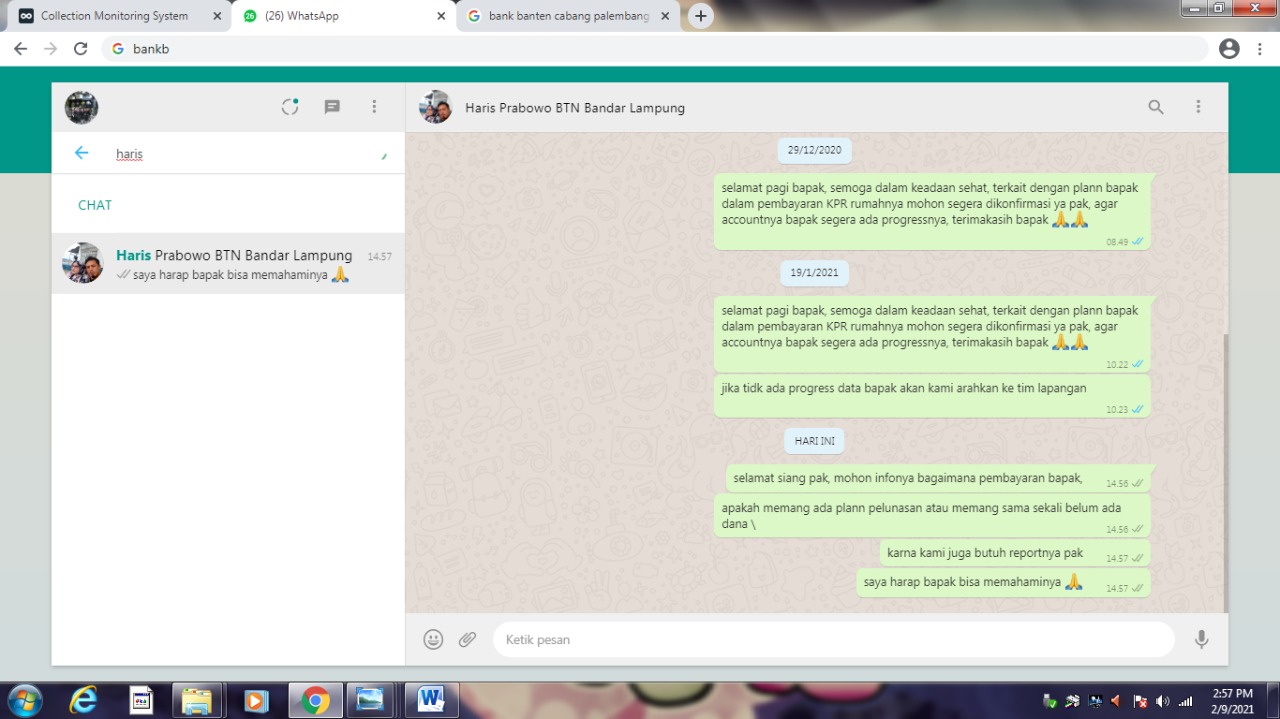Open contact info from chat header name
Image resolution: width=1280 pixels, height=719 pixels.
[575, 108]
